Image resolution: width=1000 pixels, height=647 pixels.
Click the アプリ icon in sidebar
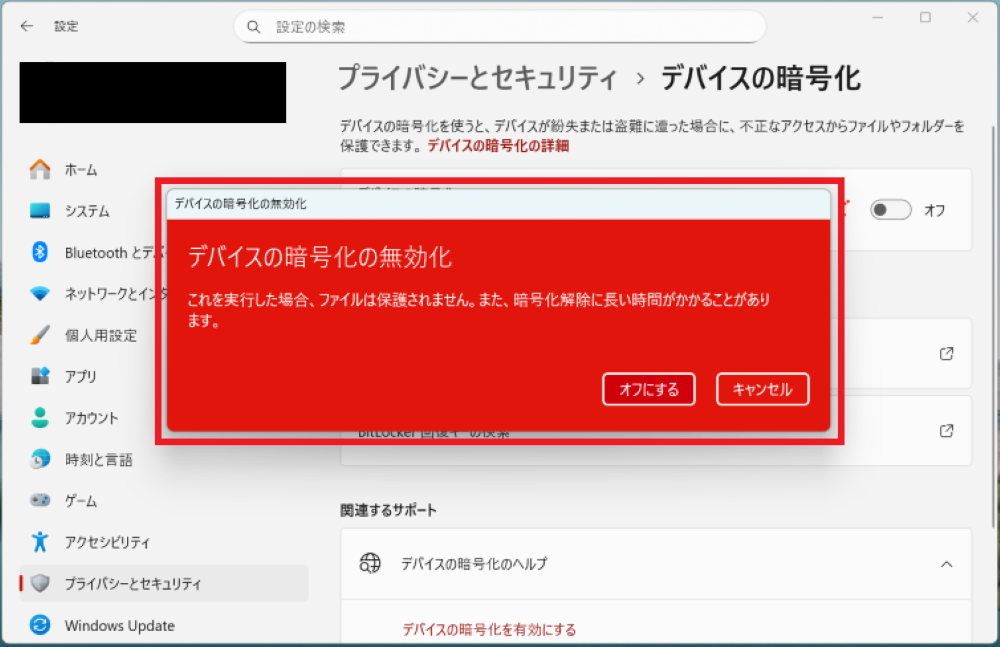click(40, 377)
